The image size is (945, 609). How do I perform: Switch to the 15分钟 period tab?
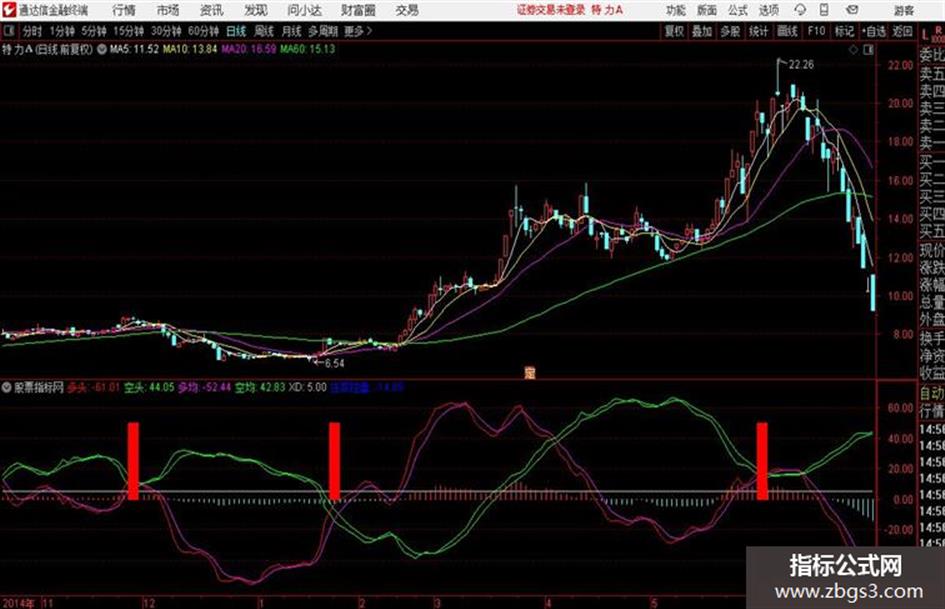tap(129, 31)
